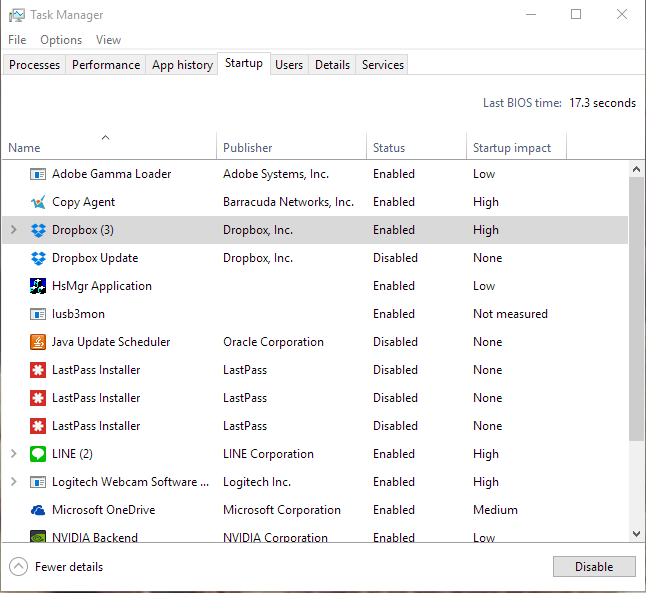Click the Barracuda Networks, Inc. publisher cell

point(288,202)
